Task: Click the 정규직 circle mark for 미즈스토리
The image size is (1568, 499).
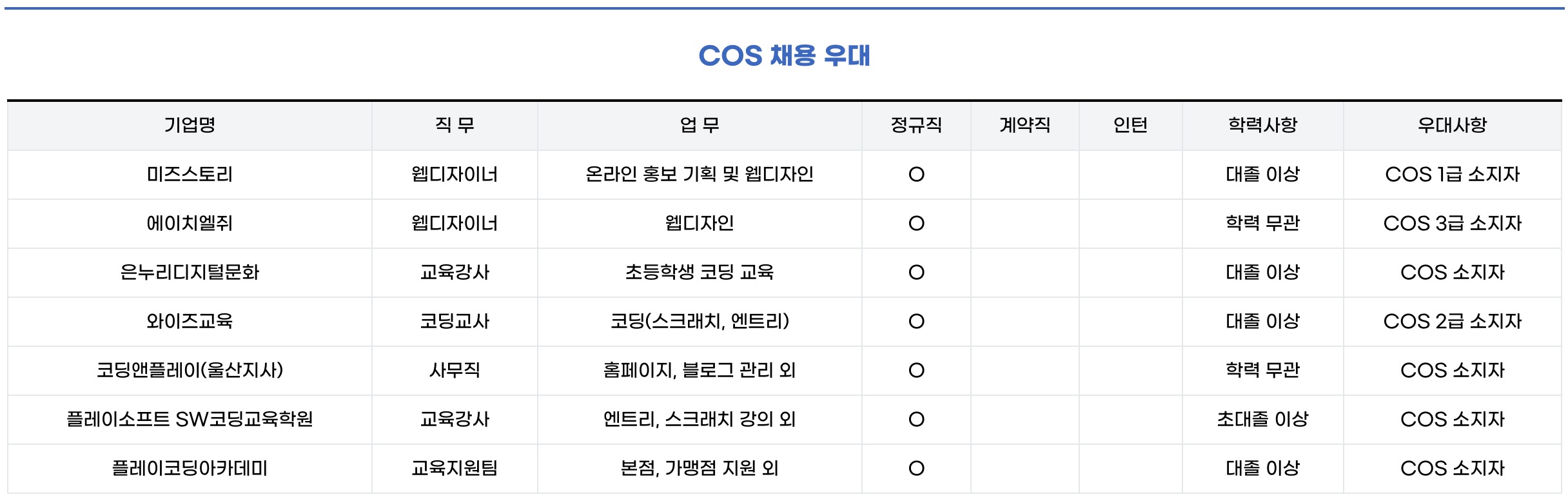Action: [x=916, y=175]
